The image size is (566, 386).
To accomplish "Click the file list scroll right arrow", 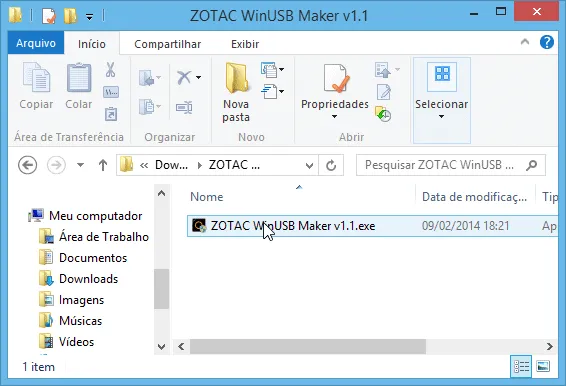I will click(x=549, y=347).
